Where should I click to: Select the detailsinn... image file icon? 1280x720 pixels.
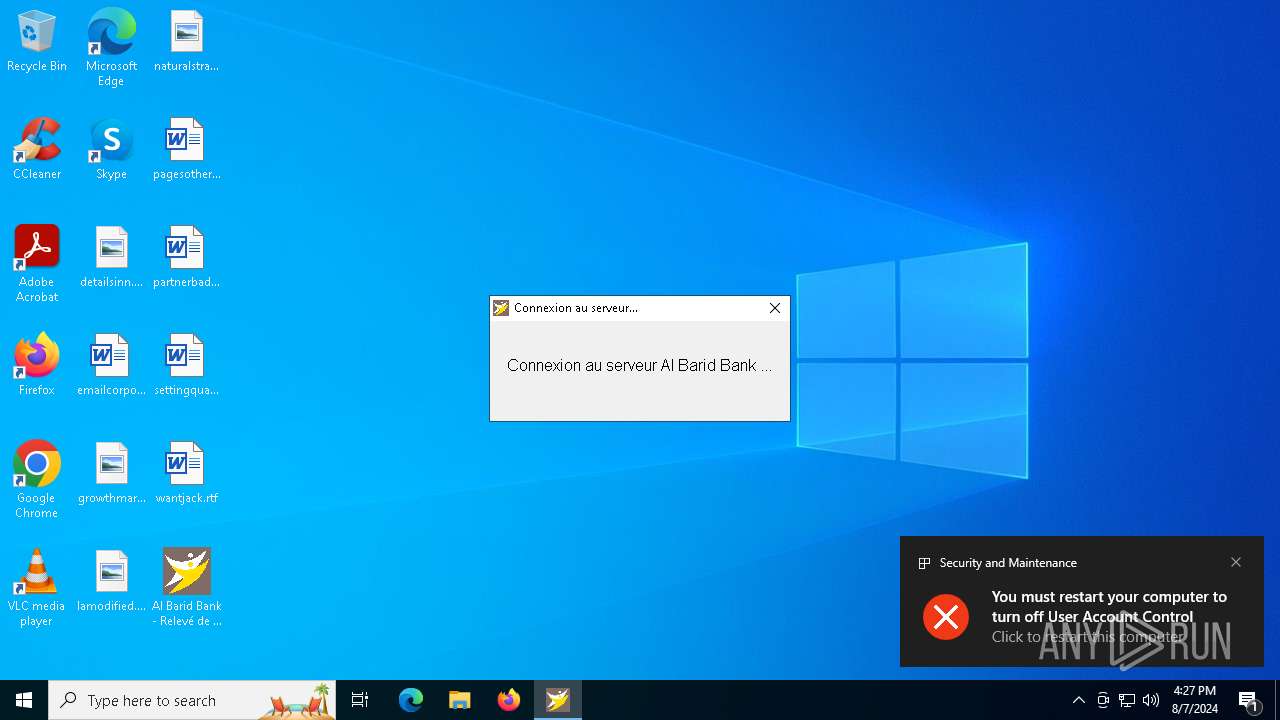coord(111,257)
